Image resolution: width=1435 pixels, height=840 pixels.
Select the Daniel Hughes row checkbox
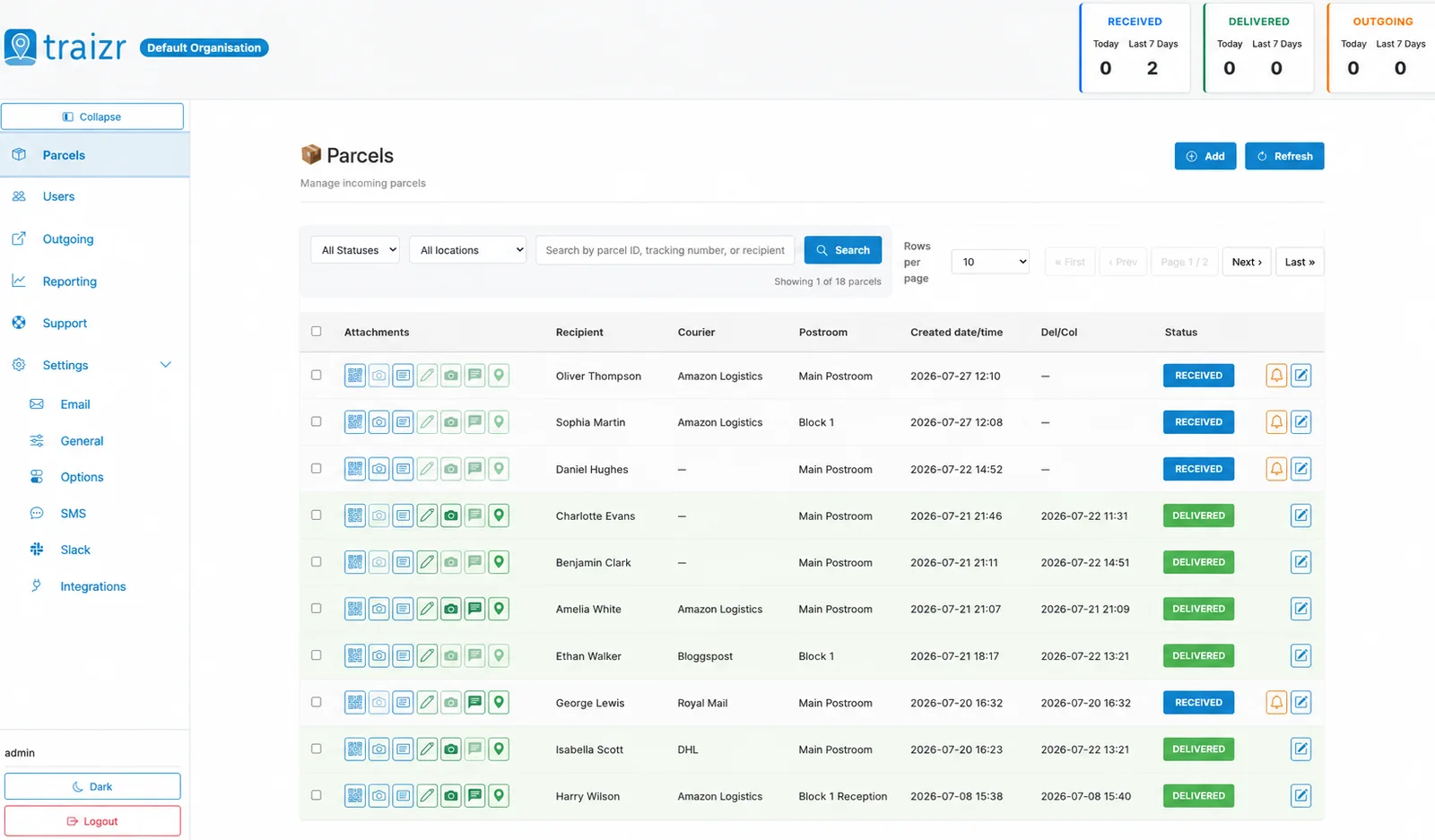[x=316, y=468]
